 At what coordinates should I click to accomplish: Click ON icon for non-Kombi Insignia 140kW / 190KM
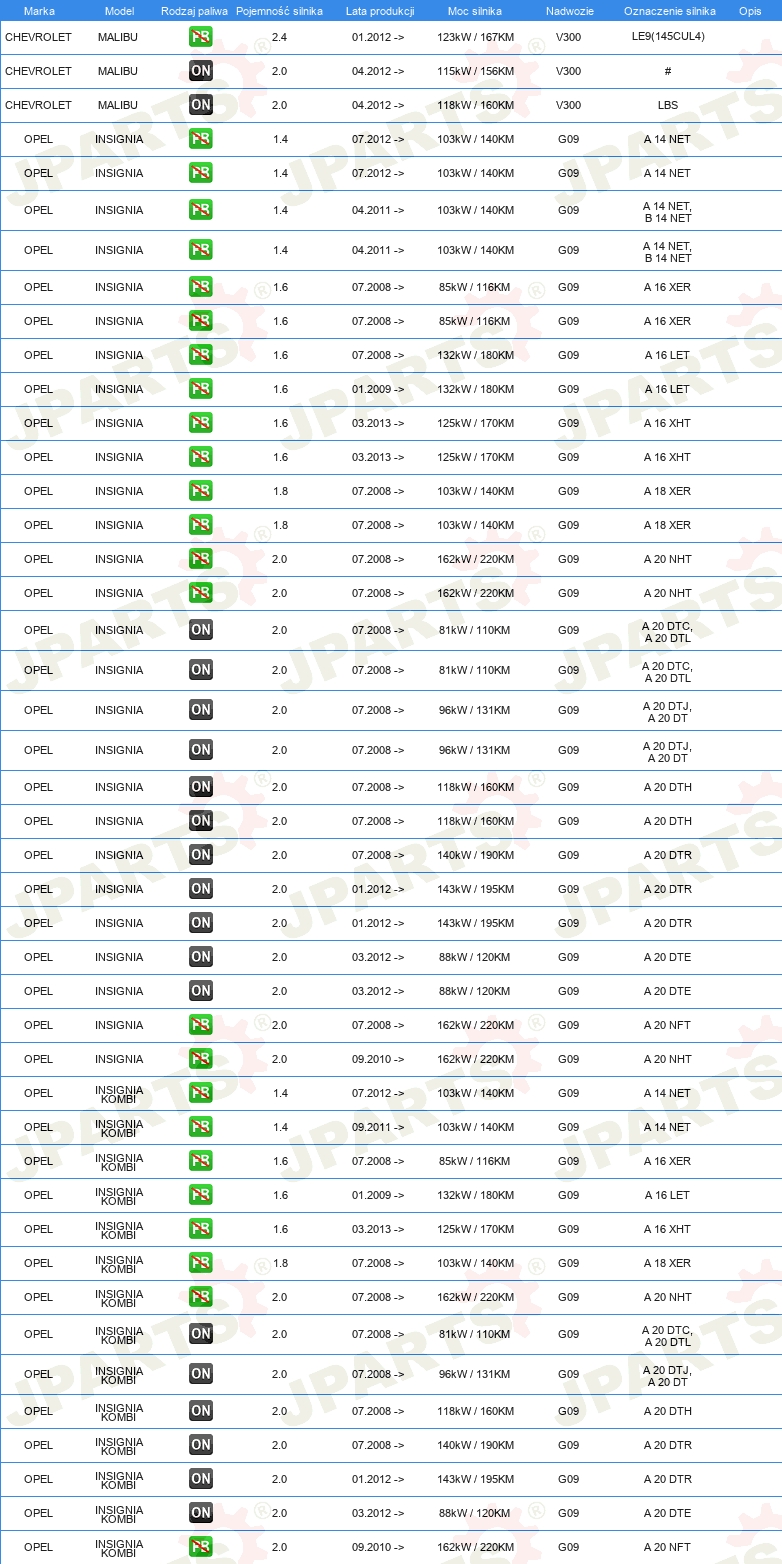pos(201,855)
